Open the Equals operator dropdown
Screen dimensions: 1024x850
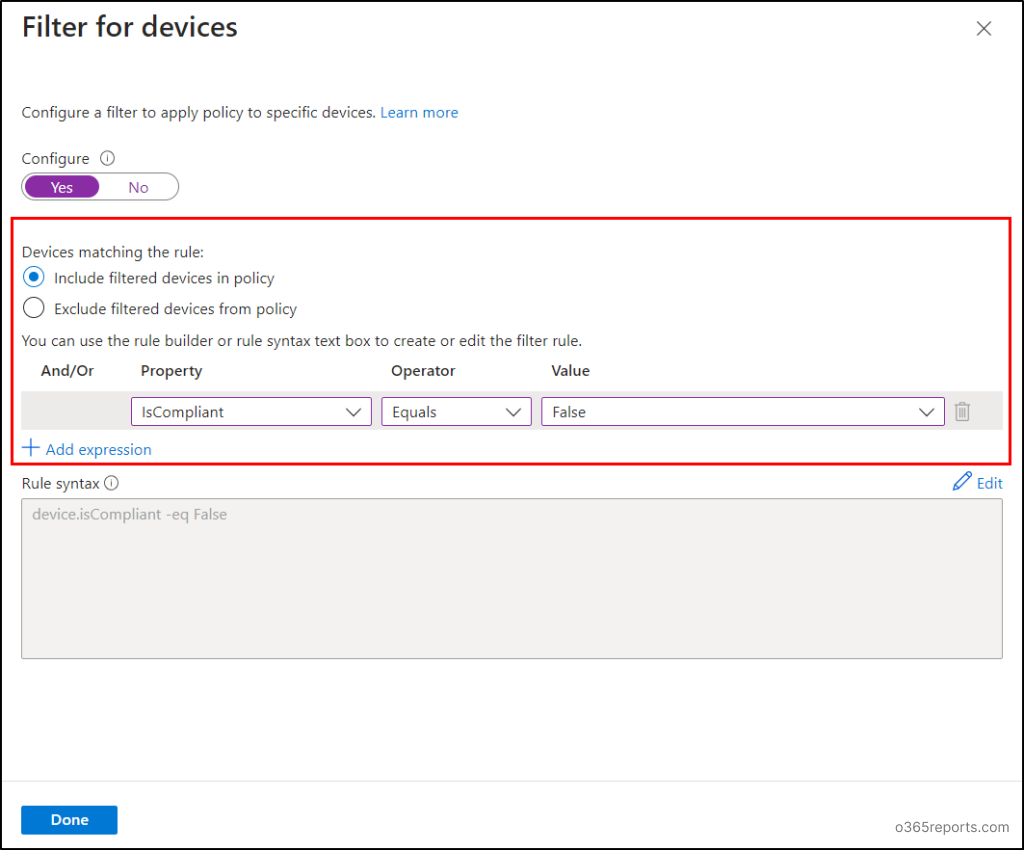pos(456,411)
